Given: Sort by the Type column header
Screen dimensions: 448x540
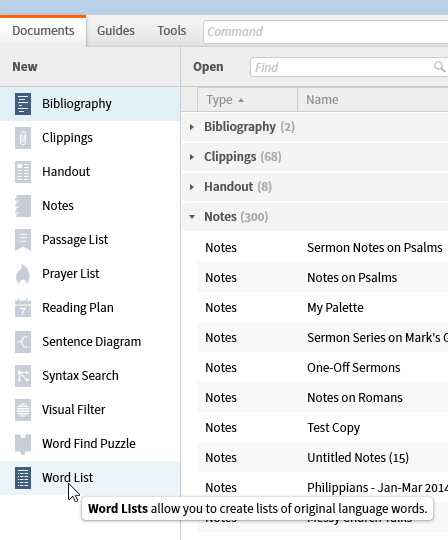Looking at the screenshot, I should 247,100.
